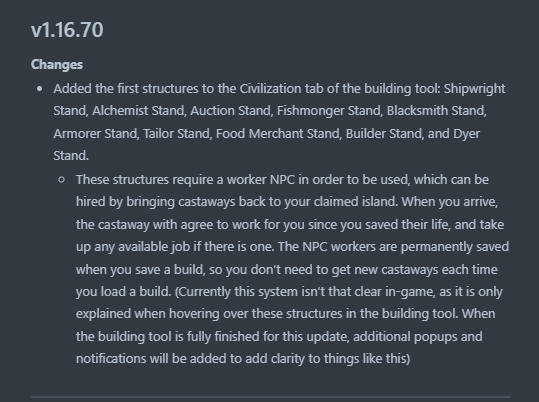Image resolution: width=539 pixels, height=402 pixels.
Task: Click the horizontal divider line below the changelog
Action: click(x=271, y=397)
